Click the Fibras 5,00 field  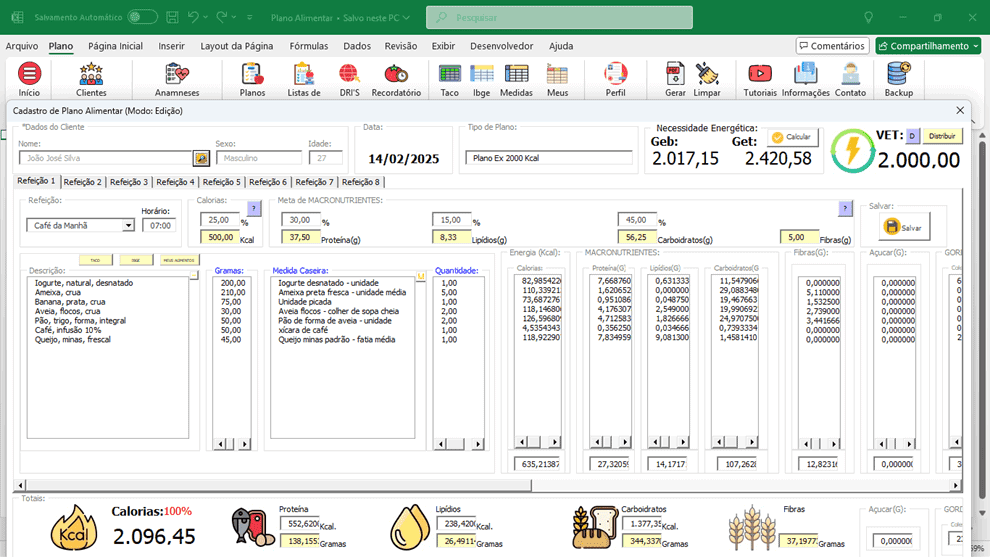798,237
